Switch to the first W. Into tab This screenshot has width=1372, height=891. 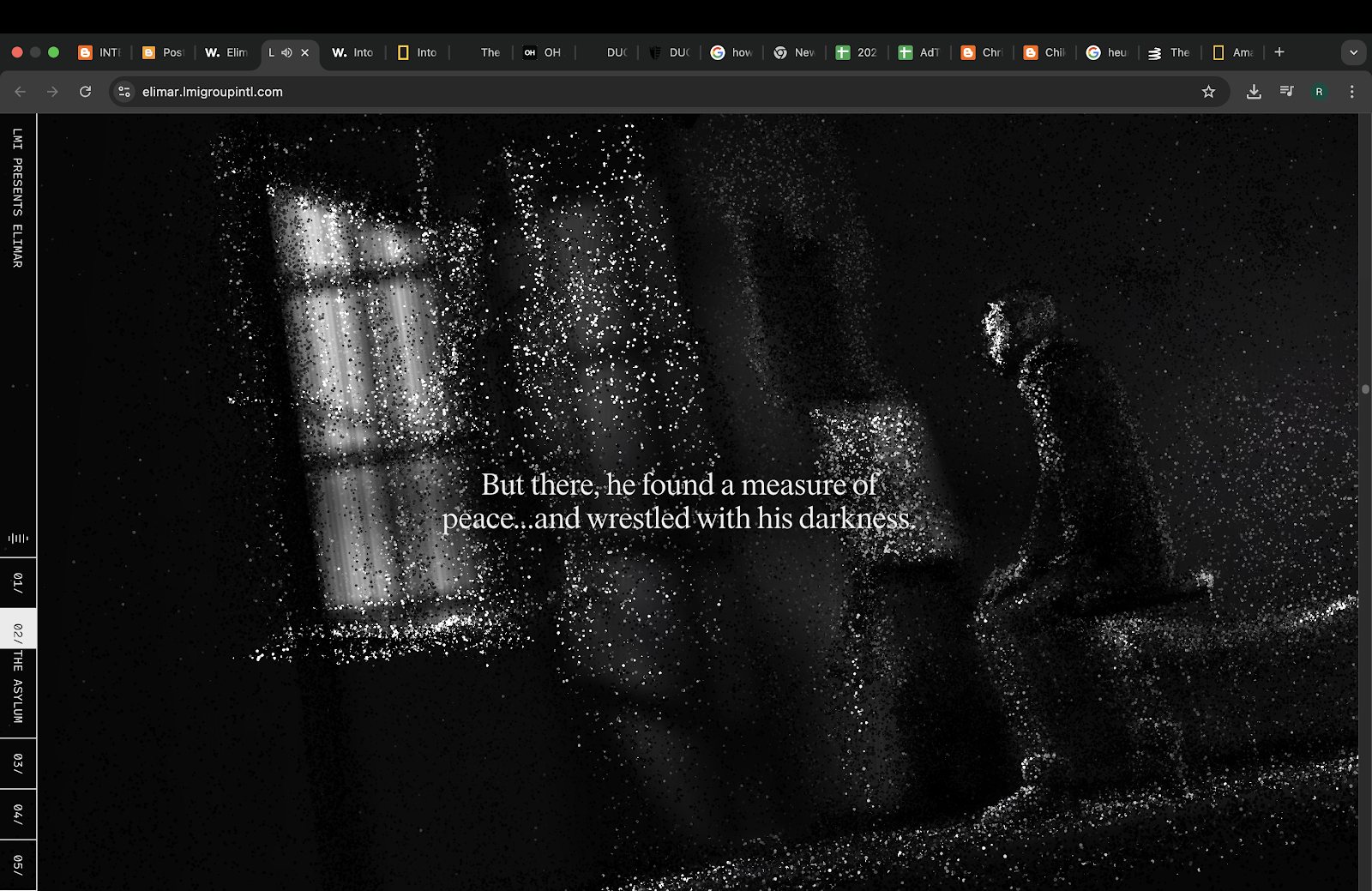[x=352, y=52]
